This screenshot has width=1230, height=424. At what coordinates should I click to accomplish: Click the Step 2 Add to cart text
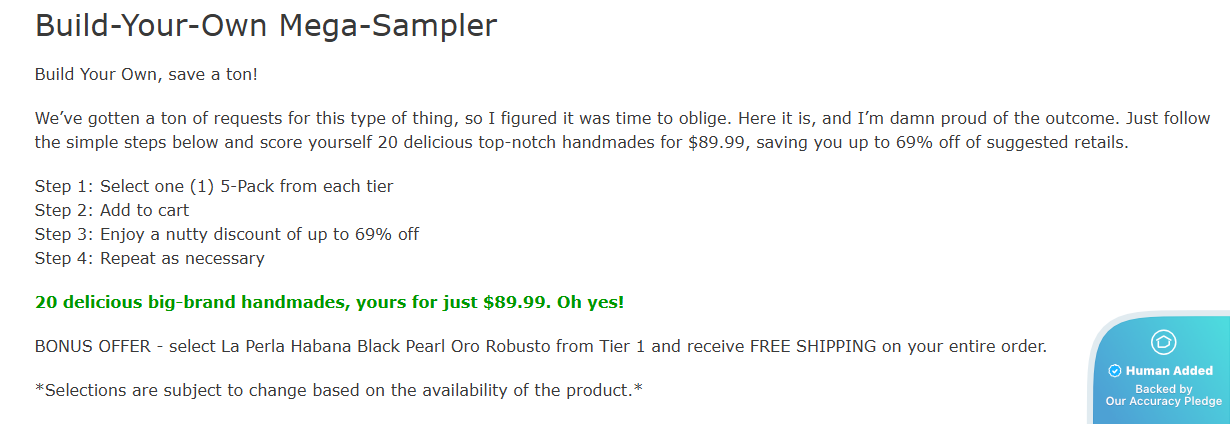point(112,210)
